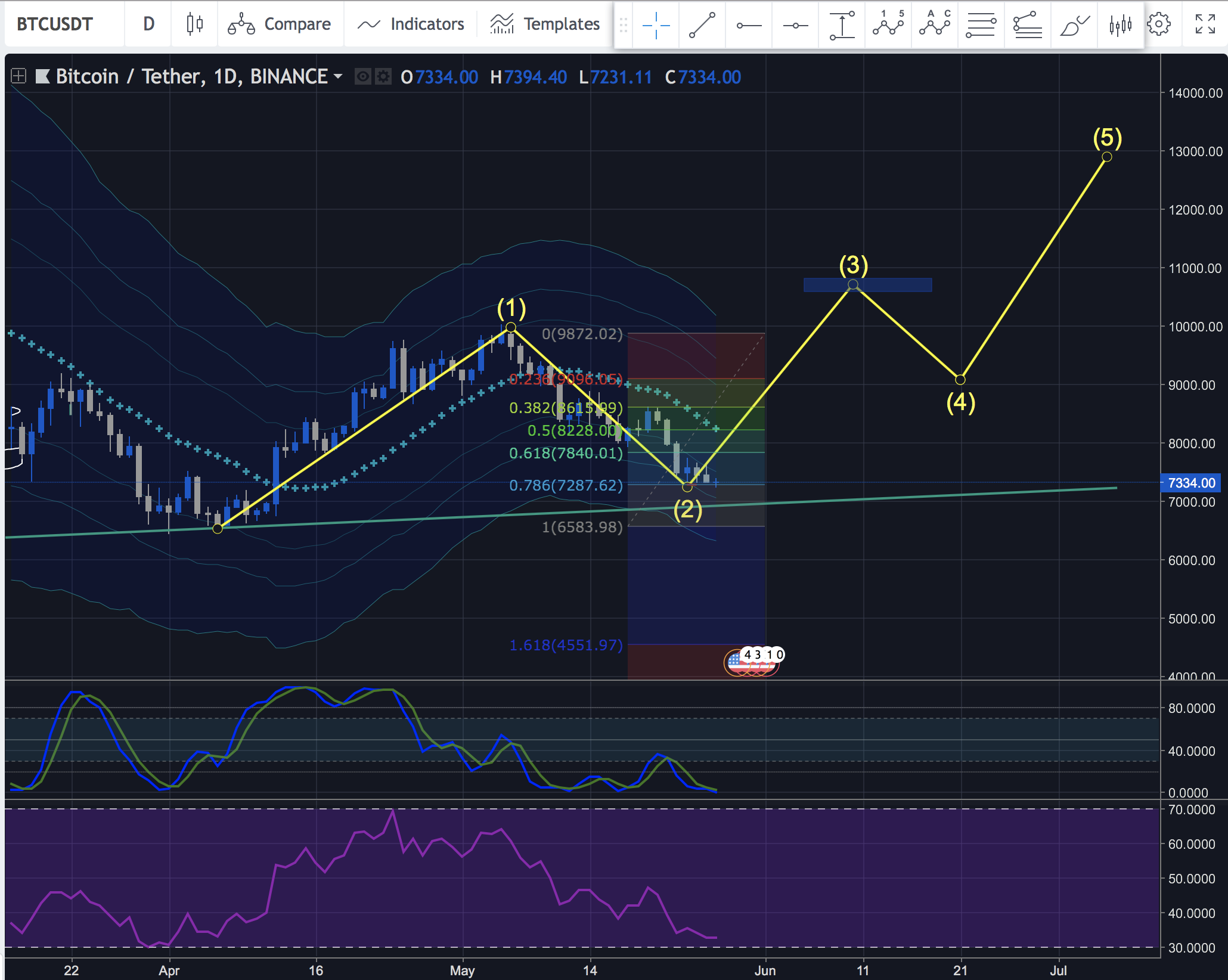Open chart settings gear
This screenshot has height=980, width=1228.
1159,24
